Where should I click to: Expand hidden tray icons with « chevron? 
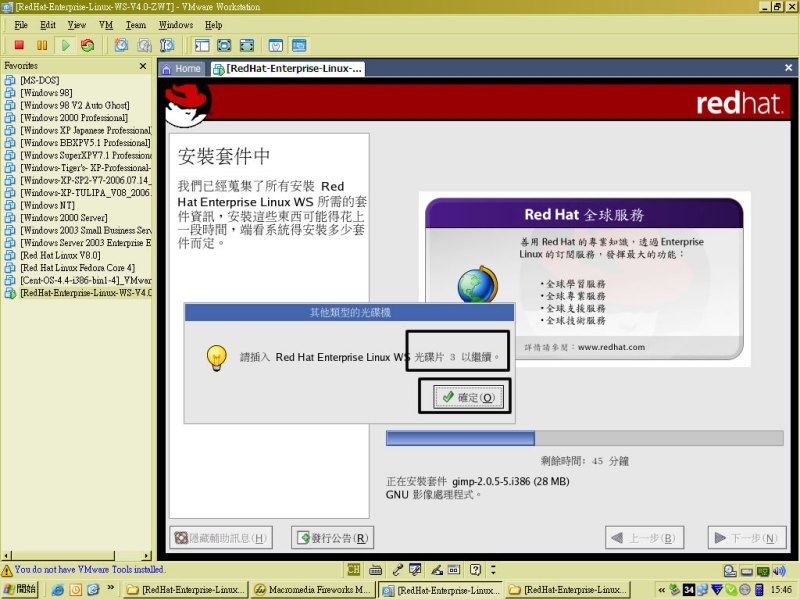pyautogui.click(x=661, y=590)
